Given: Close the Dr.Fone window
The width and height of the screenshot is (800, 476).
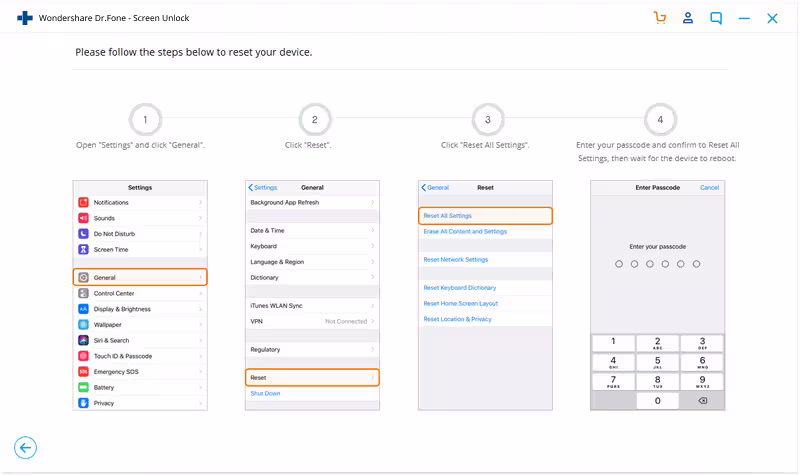Looking at the screenshot, I should (772, 18).
